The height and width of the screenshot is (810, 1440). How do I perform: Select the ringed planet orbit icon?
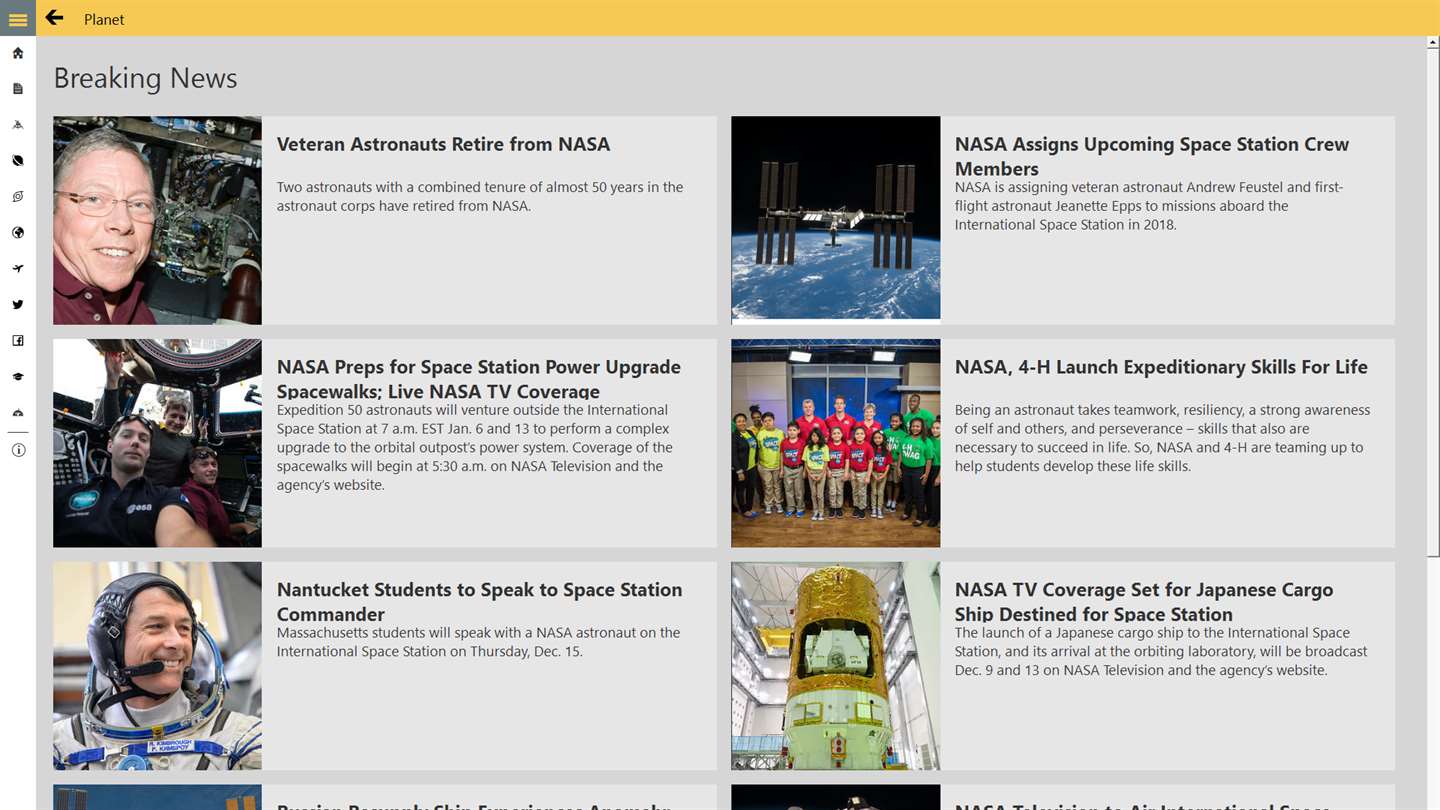coord(18,197)
